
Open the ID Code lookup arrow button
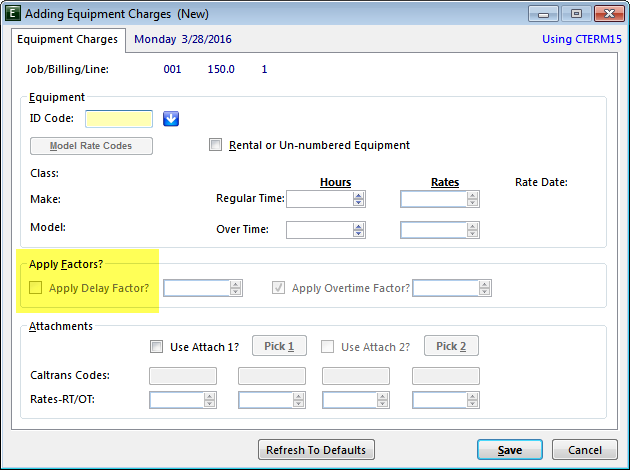171,119
